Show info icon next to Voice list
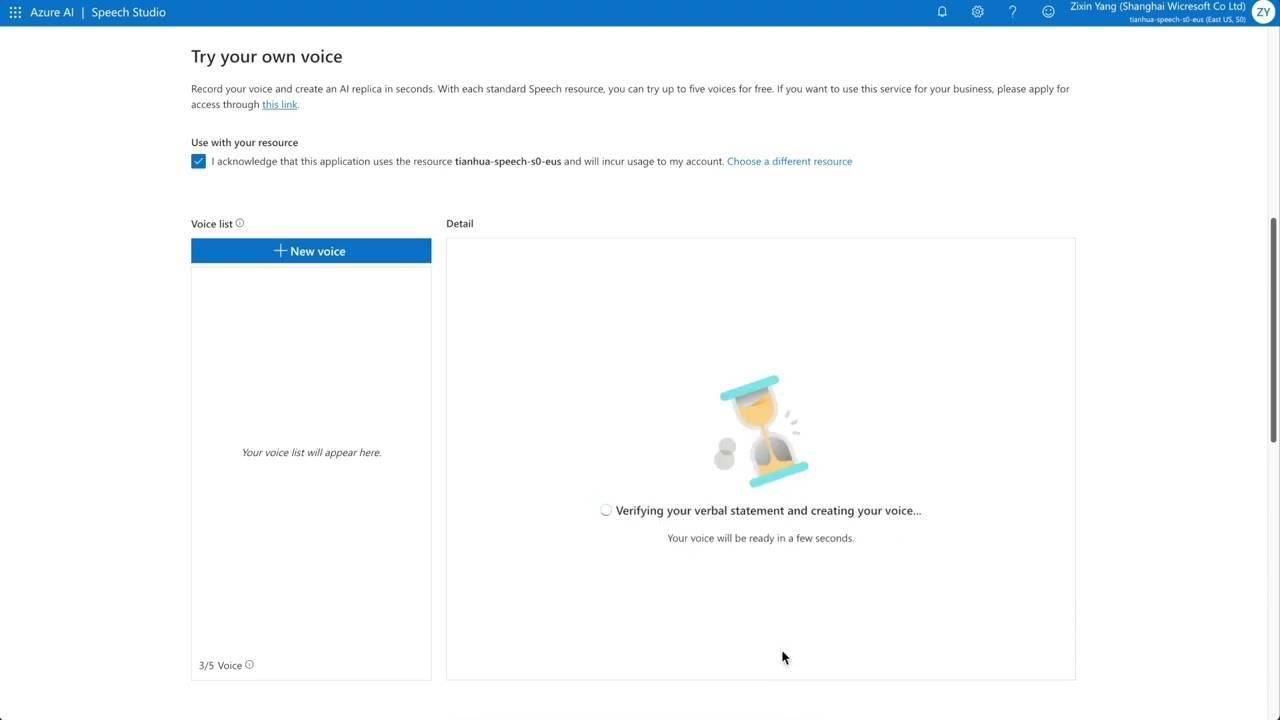Screen dimensions: 1280x720 (240, 223)
